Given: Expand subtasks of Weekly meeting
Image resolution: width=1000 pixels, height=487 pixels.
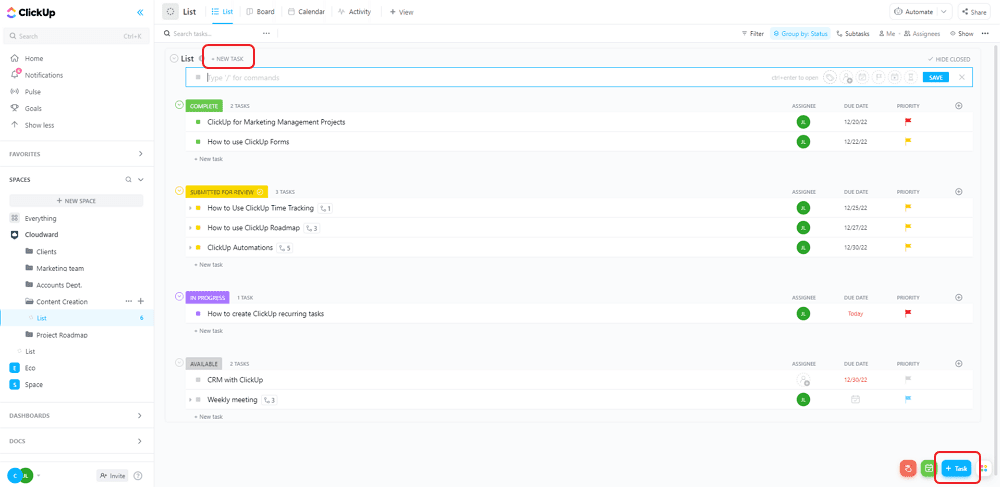Looking at the screenshot, I should pyautogui.click(x=190, y=400).
